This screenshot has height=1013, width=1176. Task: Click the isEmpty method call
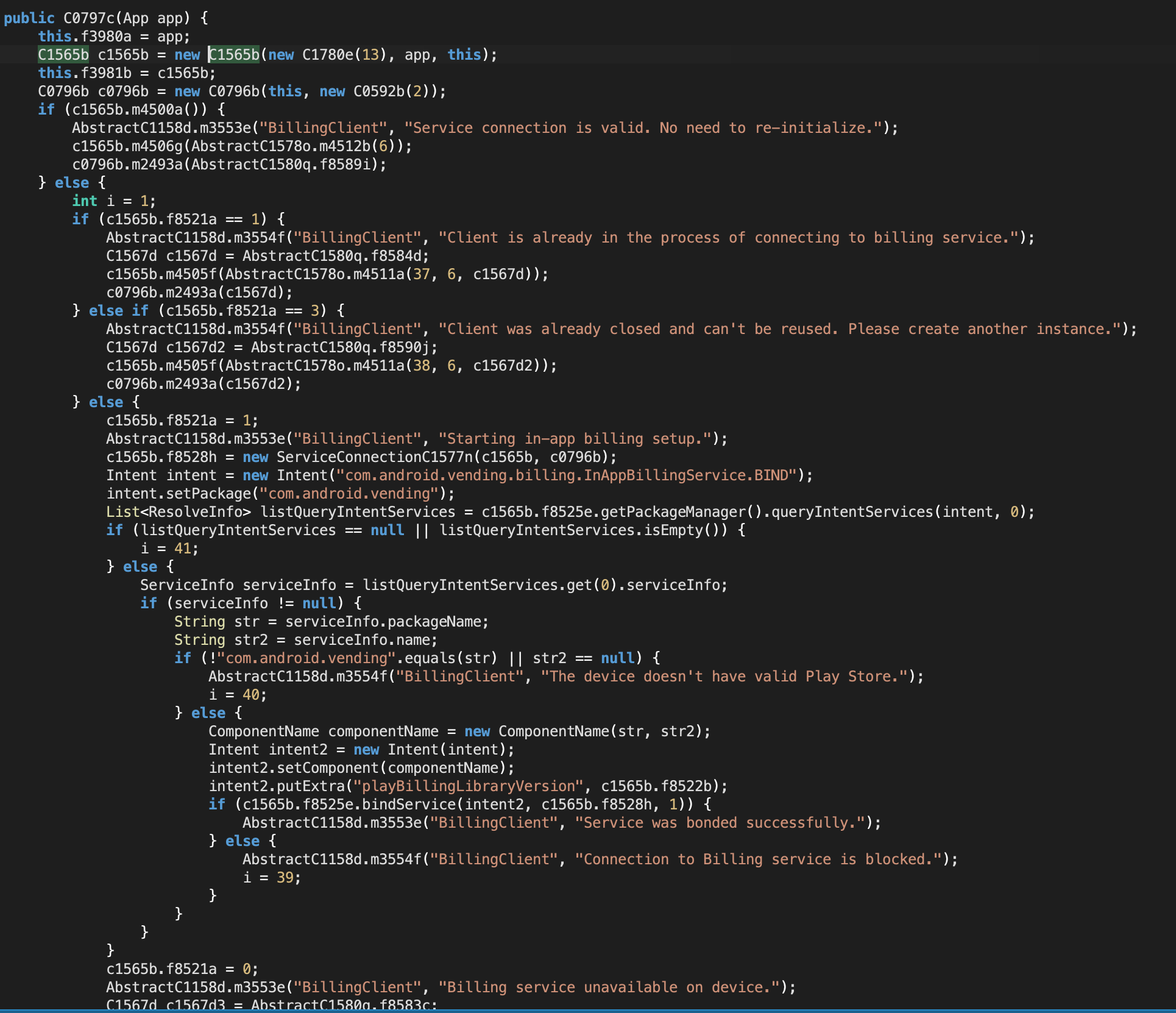click(673, 530)
